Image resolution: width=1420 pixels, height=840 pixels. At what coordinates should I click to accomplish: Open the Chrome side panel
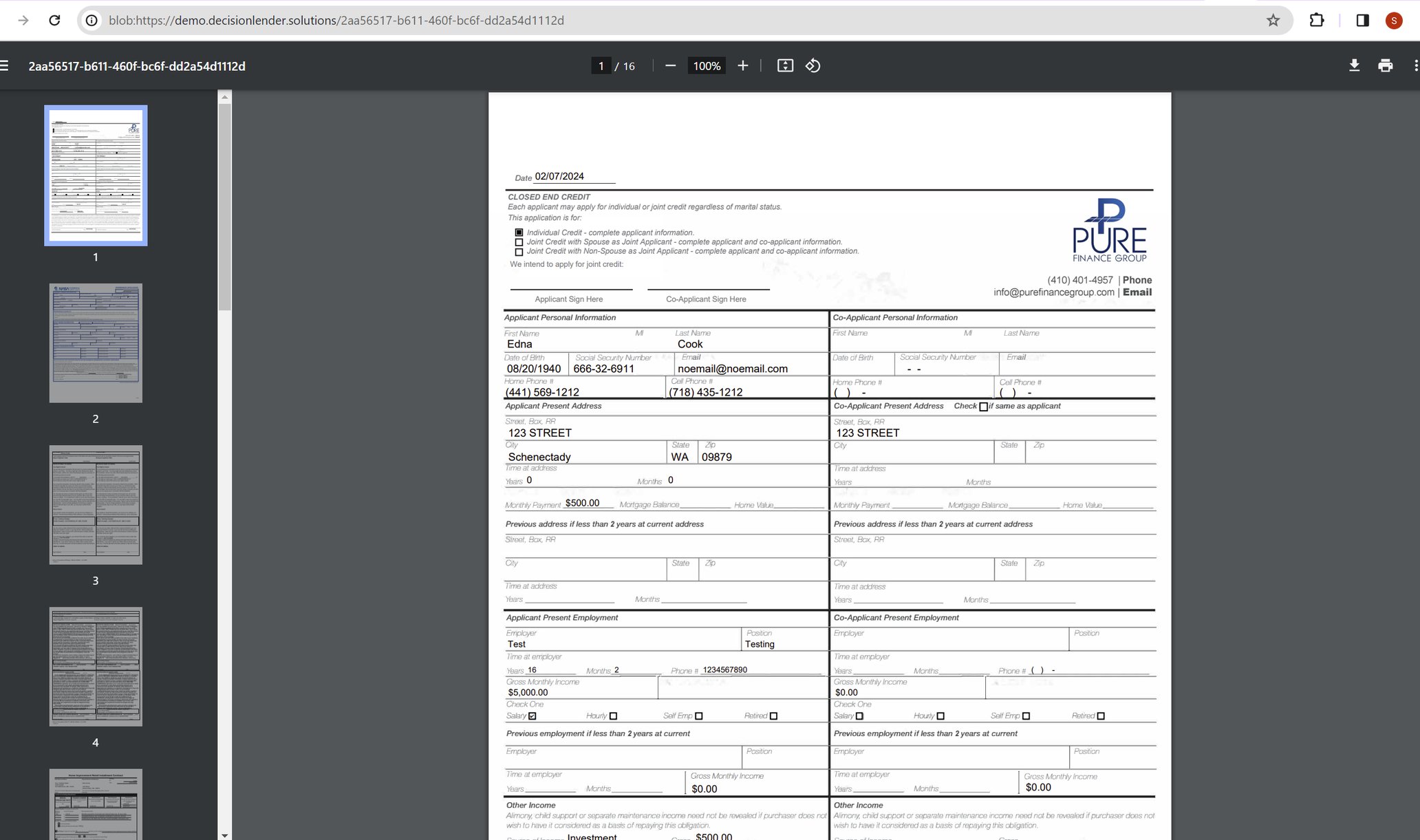tap(1361, 20)
